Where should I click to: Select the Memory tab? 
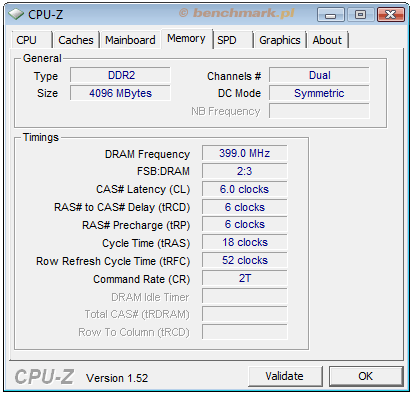[186, 39]
